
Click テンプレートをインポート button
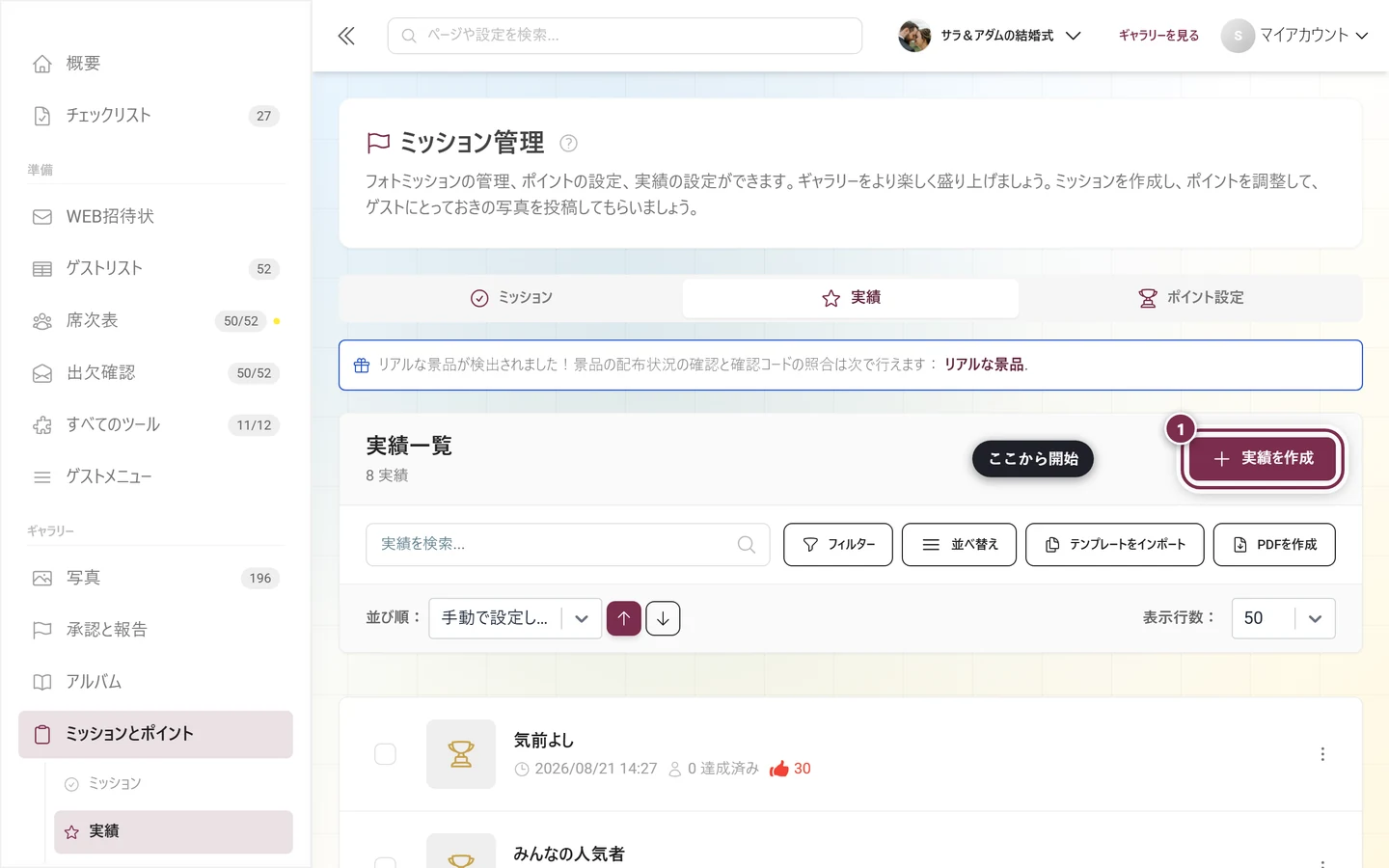1115,545
